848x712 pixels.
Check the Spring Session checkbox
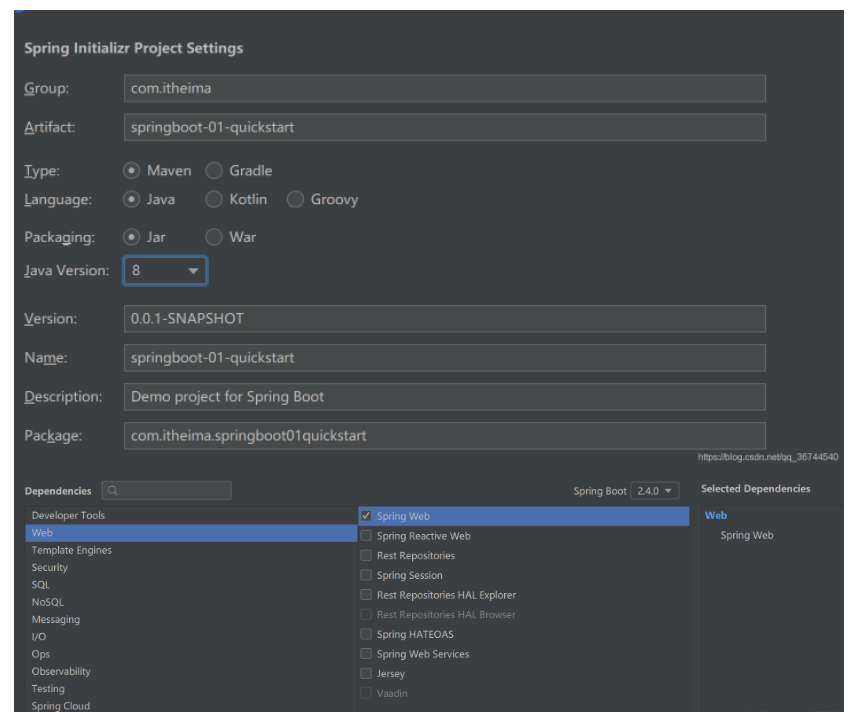tap(366, 575)
